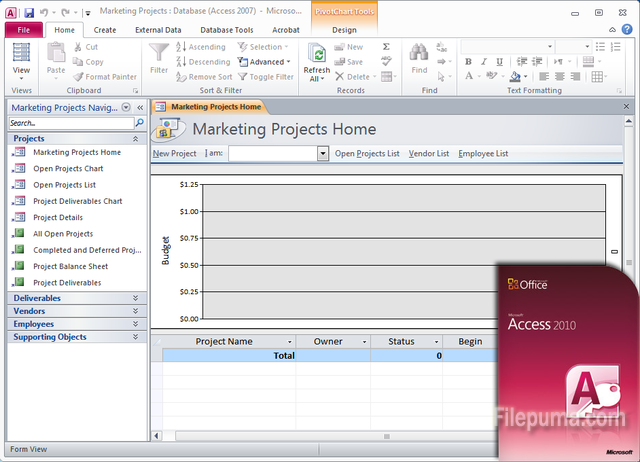The width and height of the screenshot is (640, 462).
Task: Click the navigation pane search magnifier
Action: (x=139, y=123)
